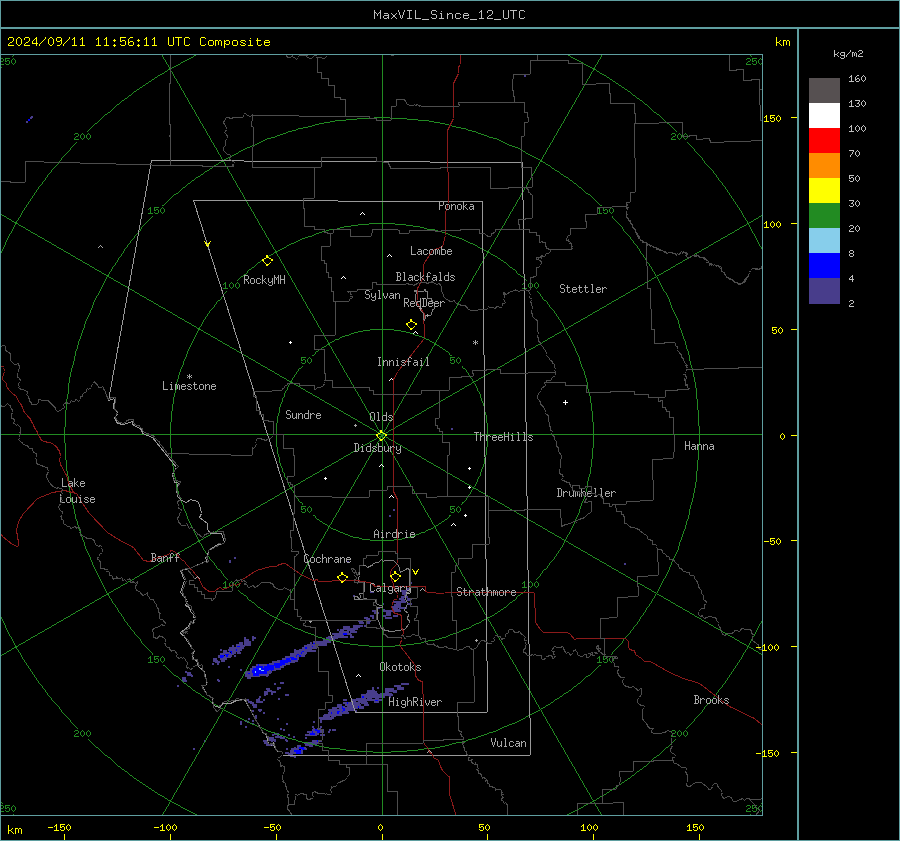
Task: Click the kg/m2 units label
Action: pyautogui.click(x=848, y=54)
